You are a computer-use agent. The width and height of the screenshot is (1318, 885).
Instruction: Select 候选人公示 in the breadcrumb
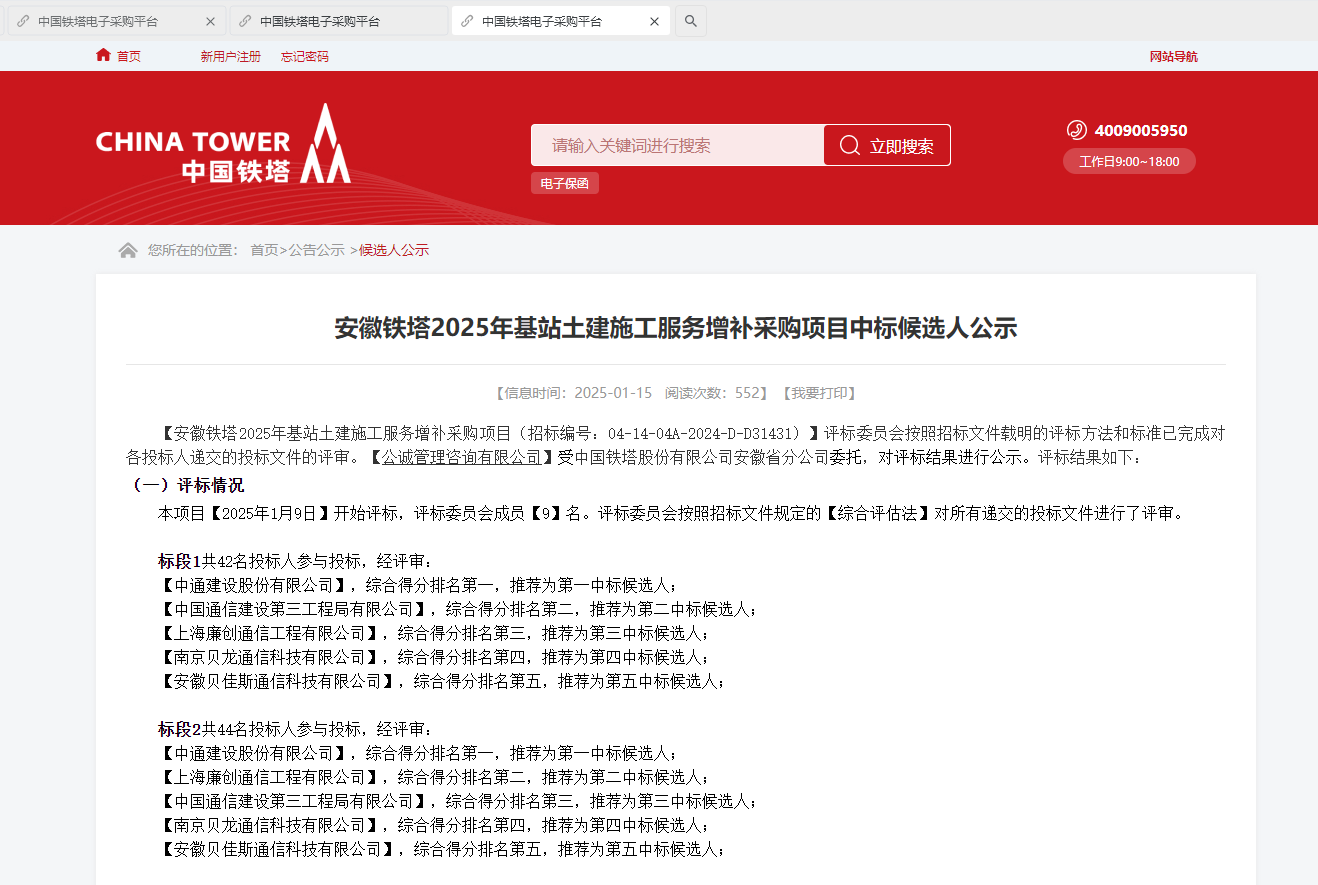(x=394, y=250)
